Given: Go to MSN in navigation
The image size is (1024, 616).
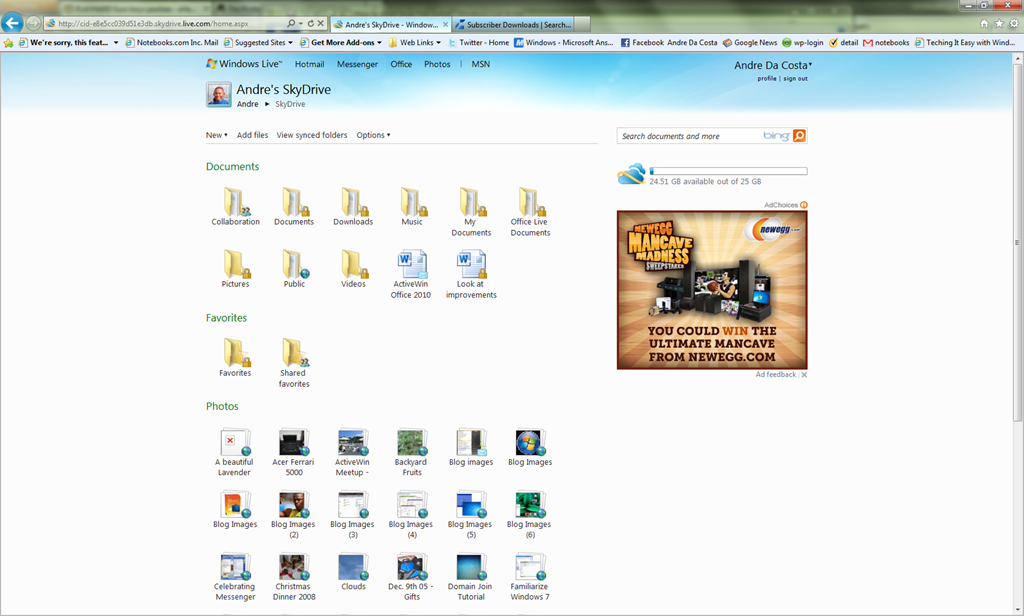Looking at the screenshot, I should coord(481,64).
